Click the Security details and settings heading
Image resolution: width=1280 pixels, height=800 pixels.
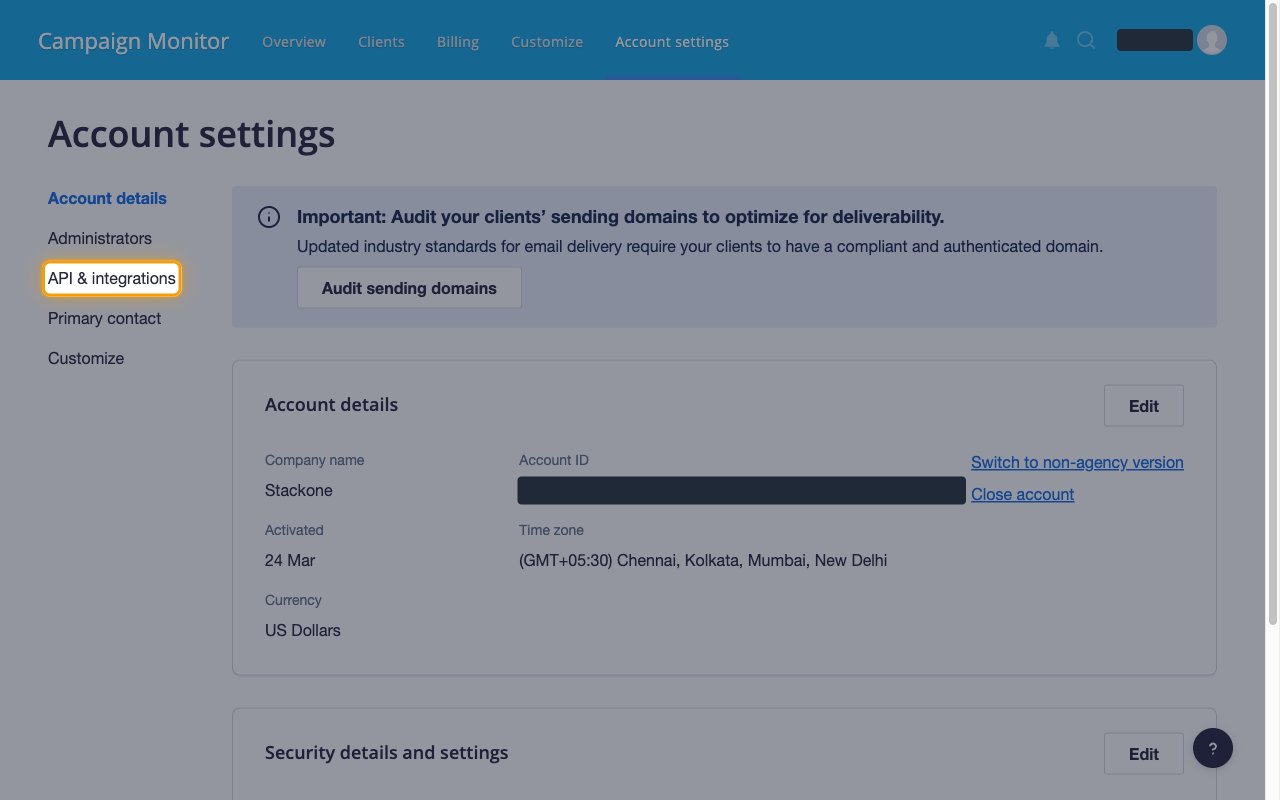pos(386,752)
